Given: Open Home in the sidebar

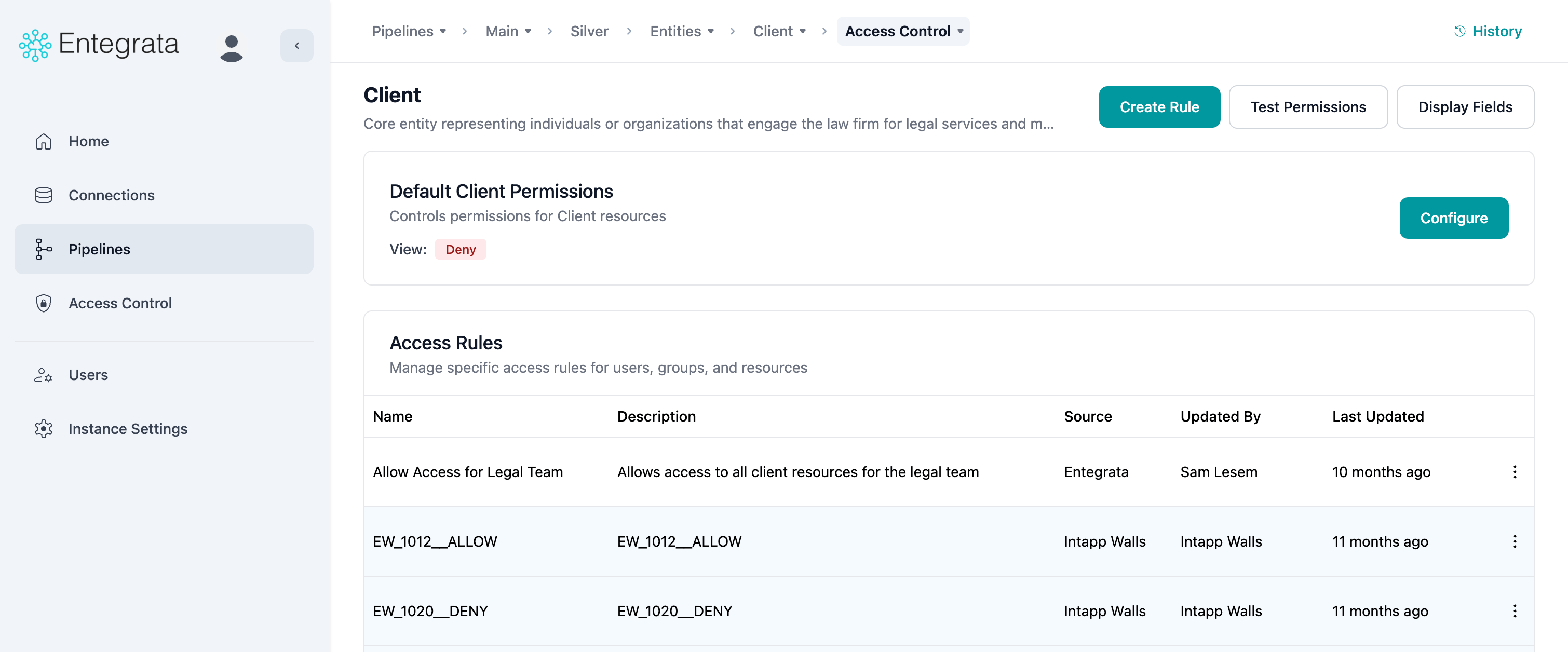Looking at the screenshot, I should click(x=164, y=141).
